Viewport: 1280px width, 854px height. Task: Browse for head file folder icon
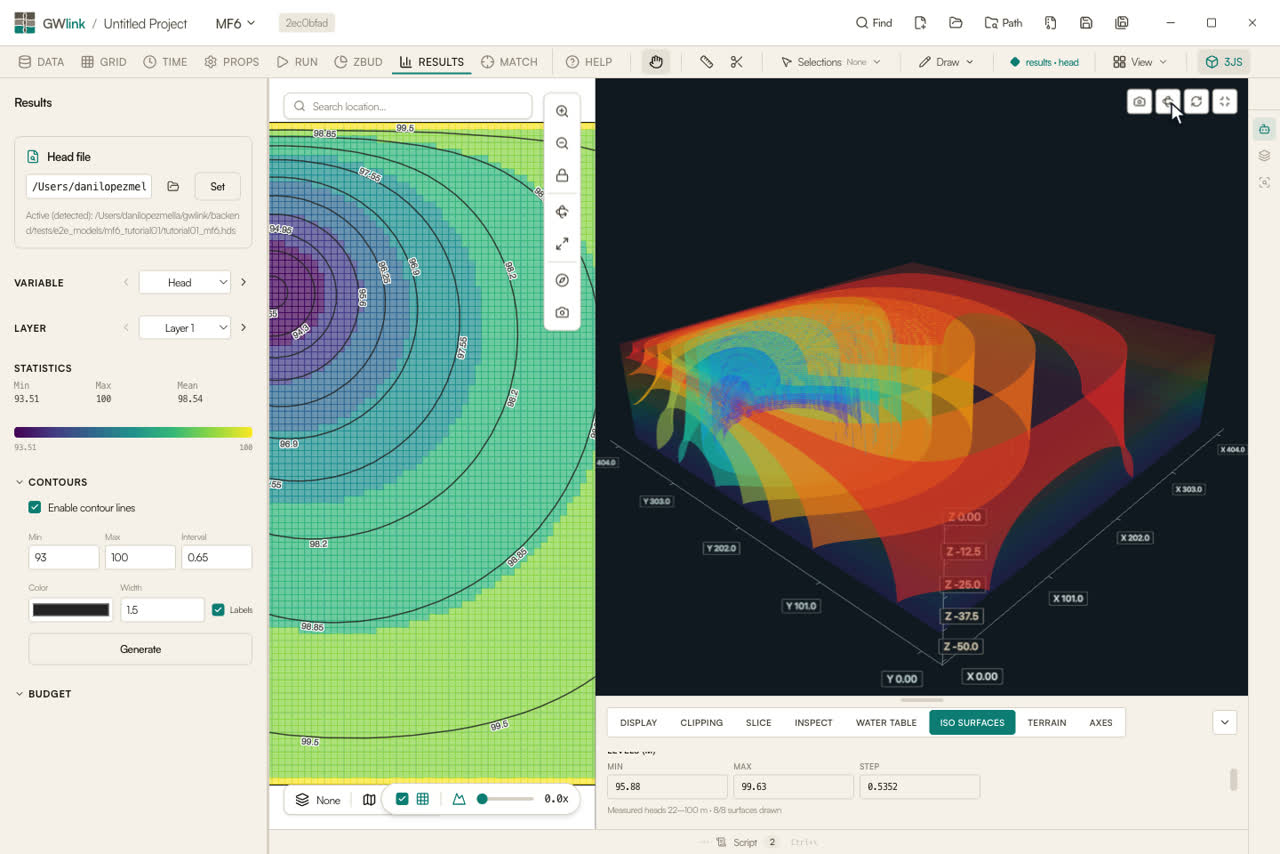pos(173,186)
